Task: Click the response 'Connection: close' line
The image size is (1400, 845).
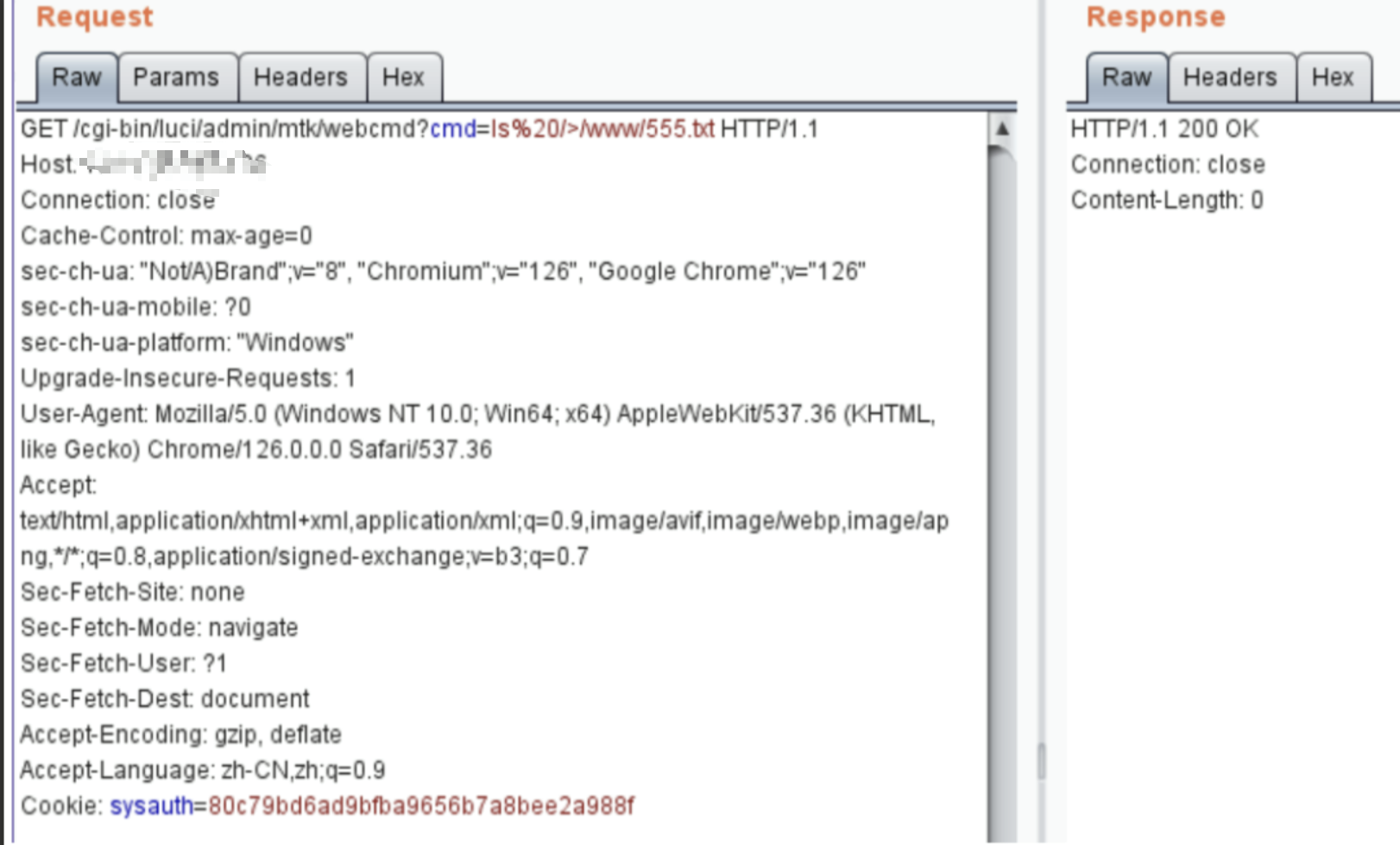Action: click(x=1168, y=165)
